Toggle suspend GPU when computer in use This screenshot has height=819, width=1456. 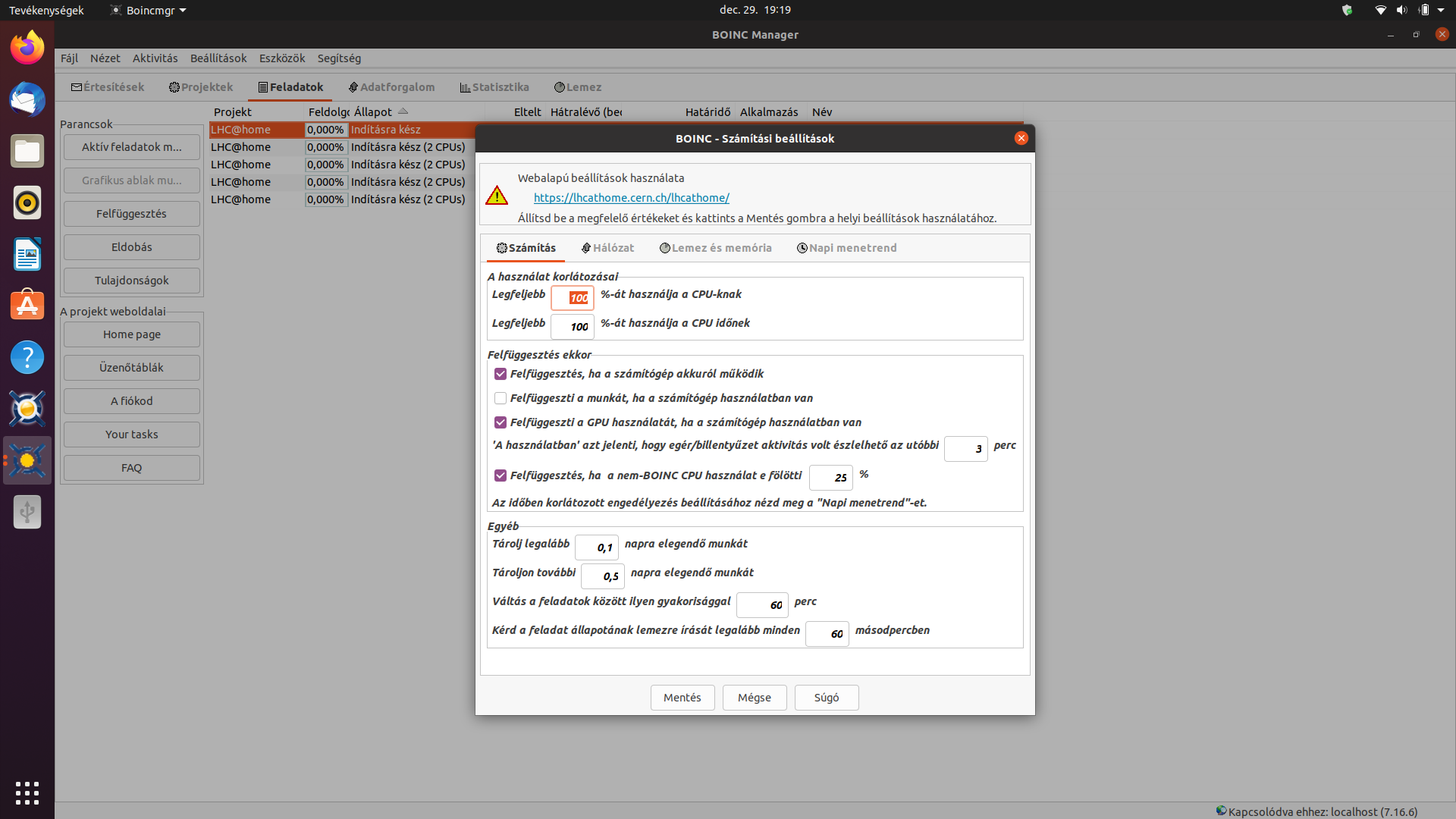pos(500,422)
